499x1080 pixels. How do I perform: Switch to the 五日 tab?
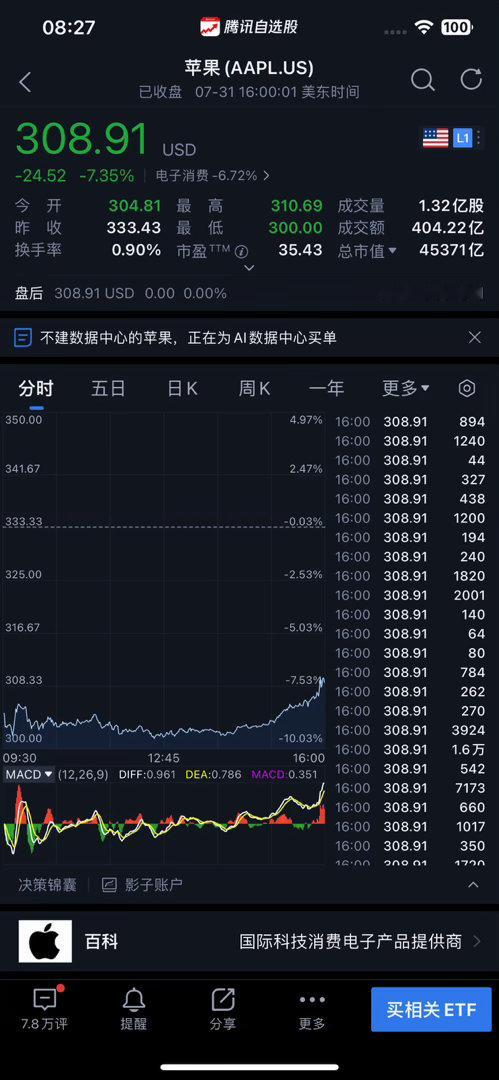[x=108, y=388]
